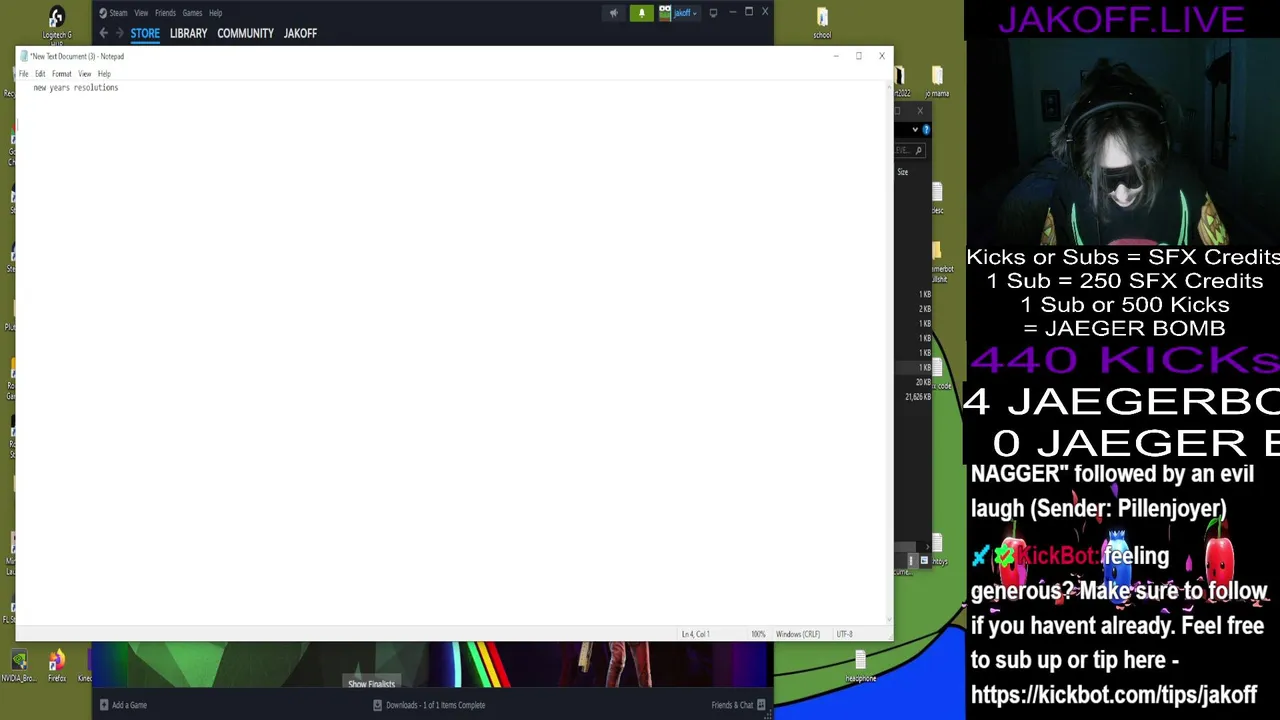Switch to the LIBRARY tab in Steam
Image resolution: width=1280 pixels, height=720 pixels.
click(x=188, y=33)
